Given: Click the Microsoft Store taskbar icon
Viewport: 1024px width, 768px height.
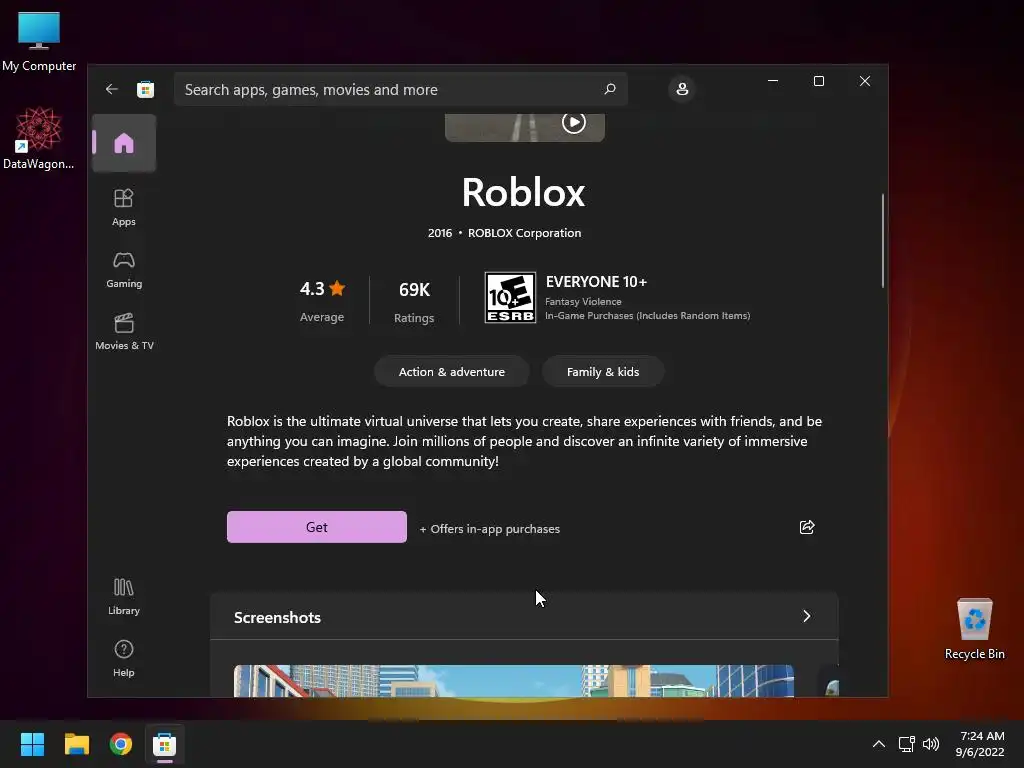Looking at the screenshot, I should click(x=165, y=744).
